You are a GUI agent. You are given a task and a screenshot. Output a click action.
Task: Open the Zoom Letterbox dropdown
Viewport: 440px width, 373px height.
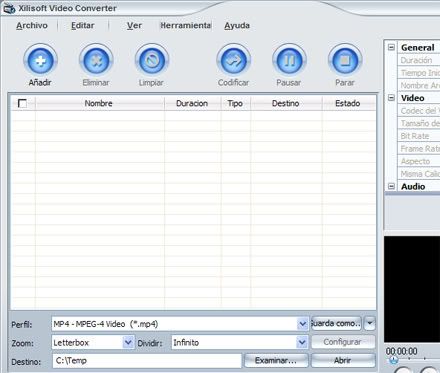[x=128, y=342]
